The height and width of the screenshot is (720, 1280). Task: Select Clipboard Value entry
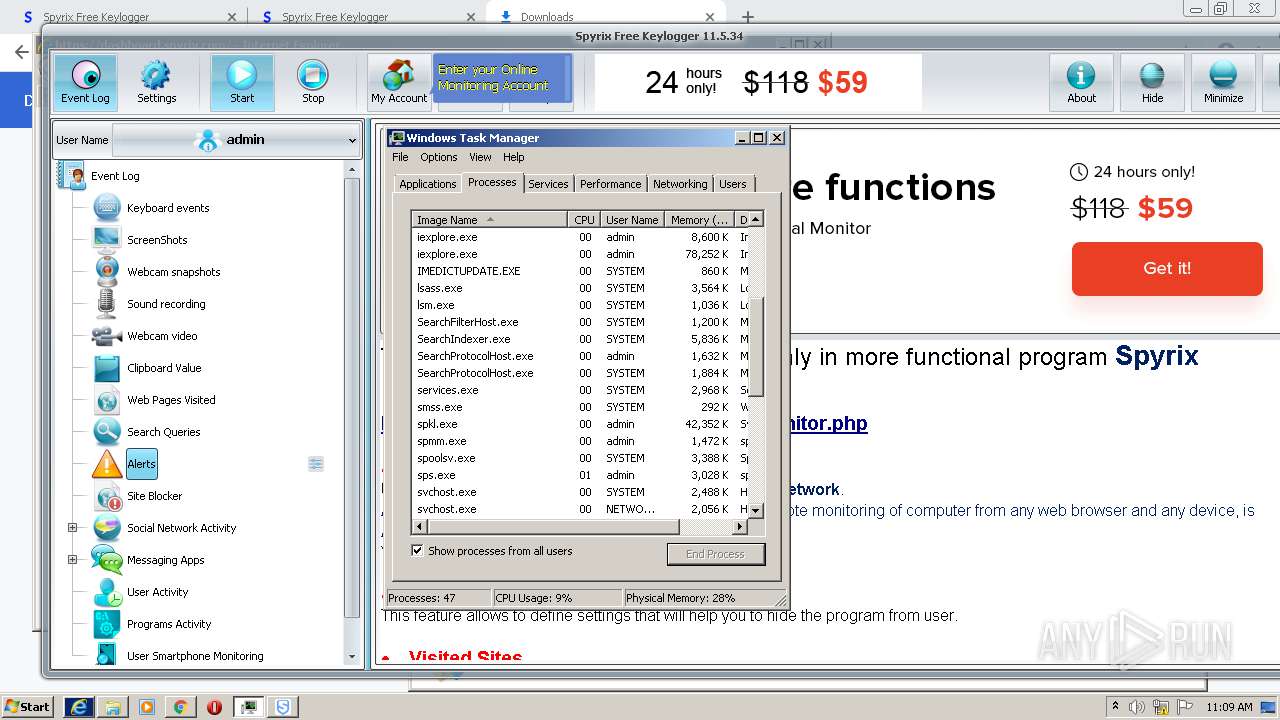pos(164,368)
